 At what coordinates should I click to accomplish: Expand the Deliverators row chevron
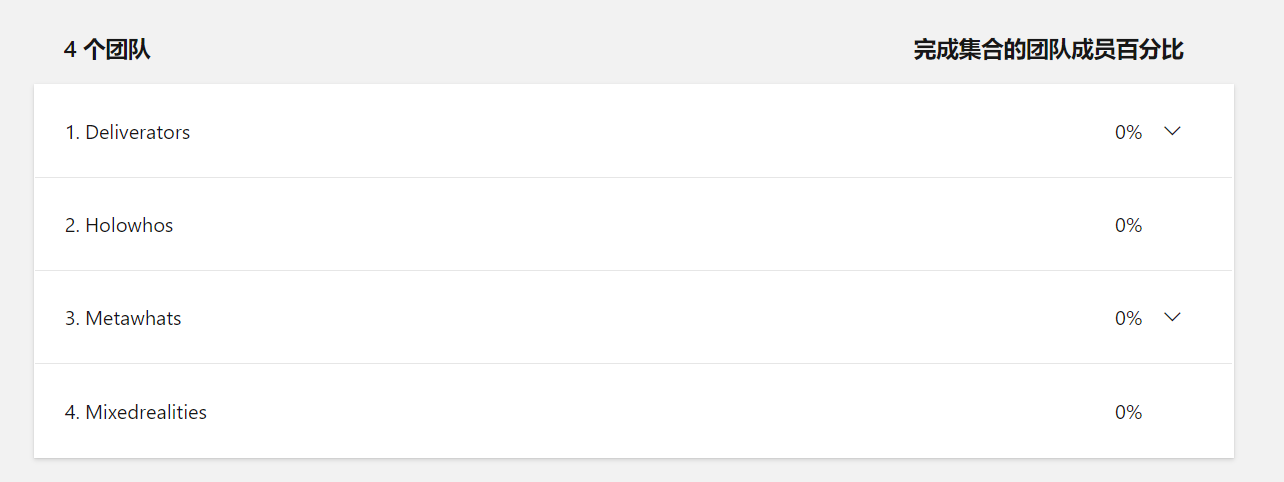click(1173, 131)
